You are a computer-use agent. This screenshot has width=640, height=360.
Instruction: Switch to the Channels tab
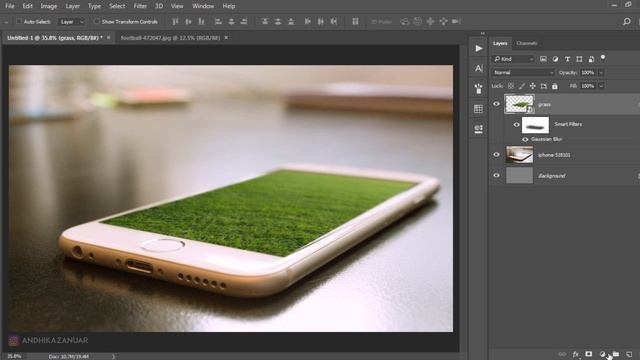point(527,43)
